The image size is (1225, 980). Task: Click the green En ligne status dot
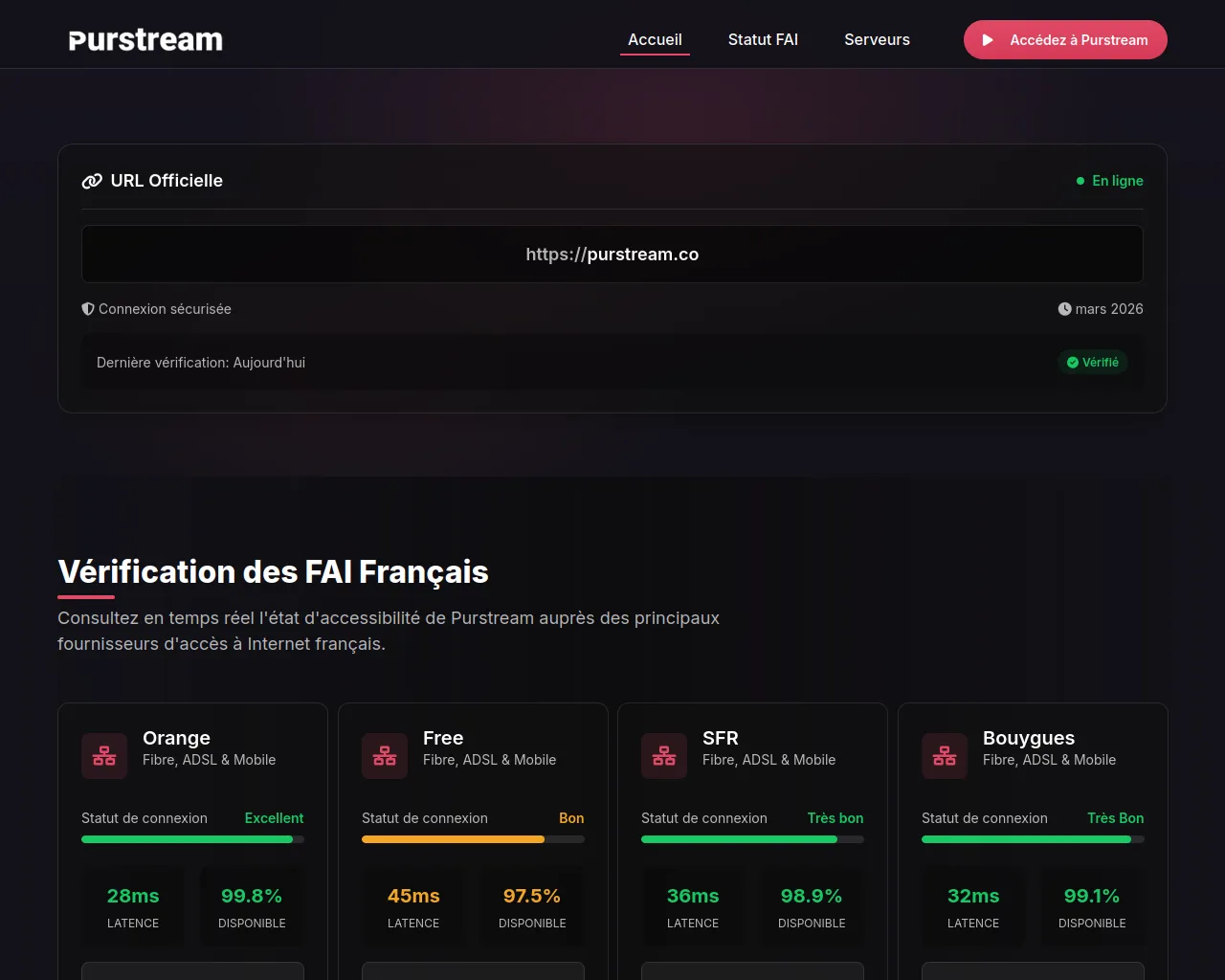point(1080,181)
